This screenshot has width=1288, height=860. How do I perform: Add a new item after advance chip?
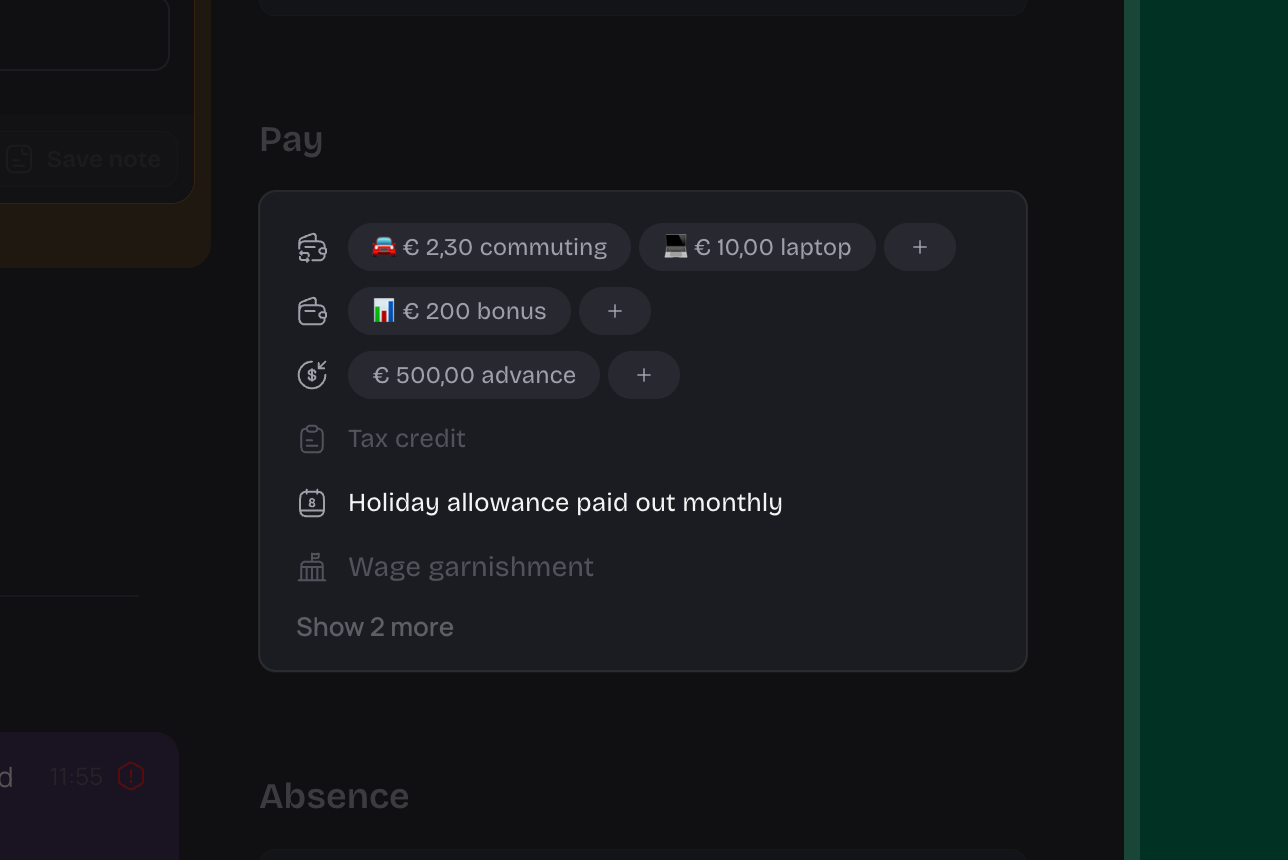[644, 375]
